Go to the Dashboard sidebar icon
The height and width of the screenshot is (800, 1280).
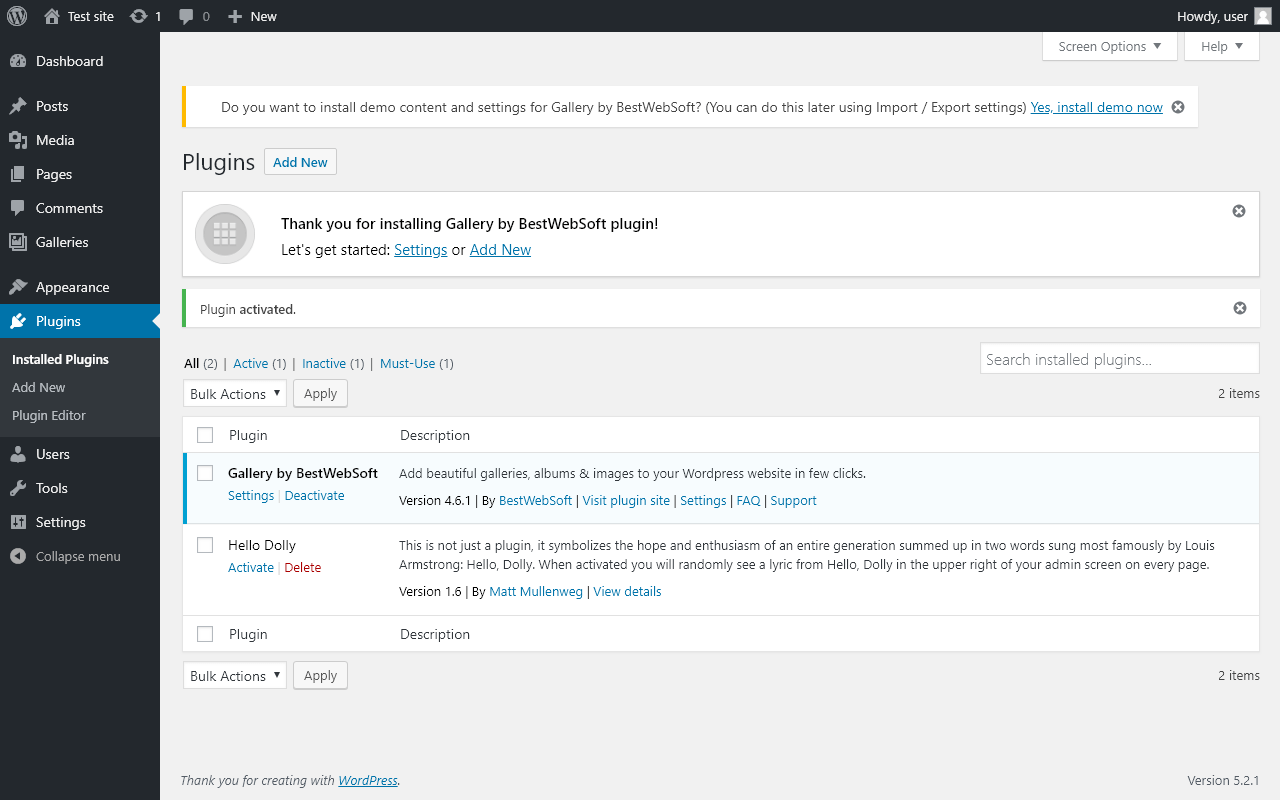click(x=18, y=61)
